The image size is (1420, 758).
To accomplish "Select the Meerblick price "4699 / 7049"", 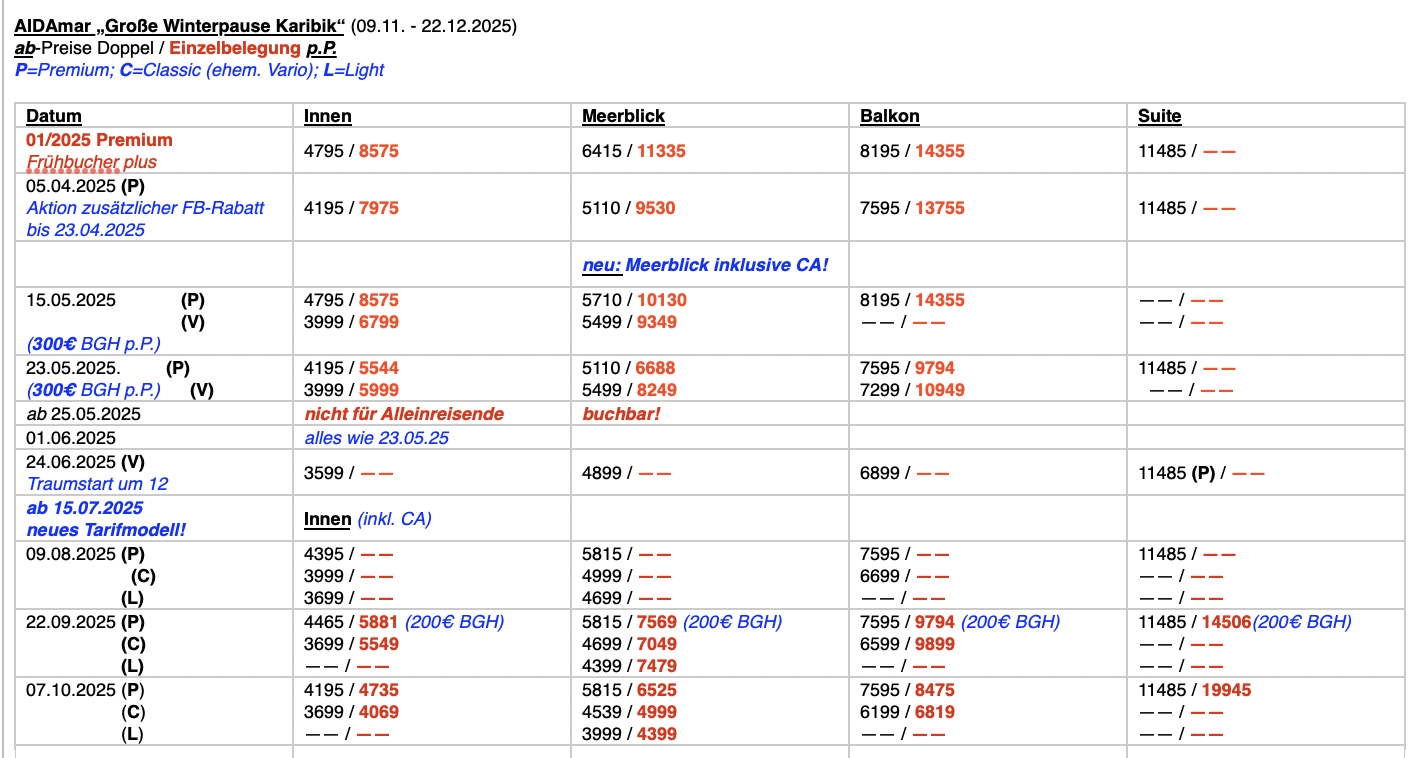I will [x=629, y=644].
